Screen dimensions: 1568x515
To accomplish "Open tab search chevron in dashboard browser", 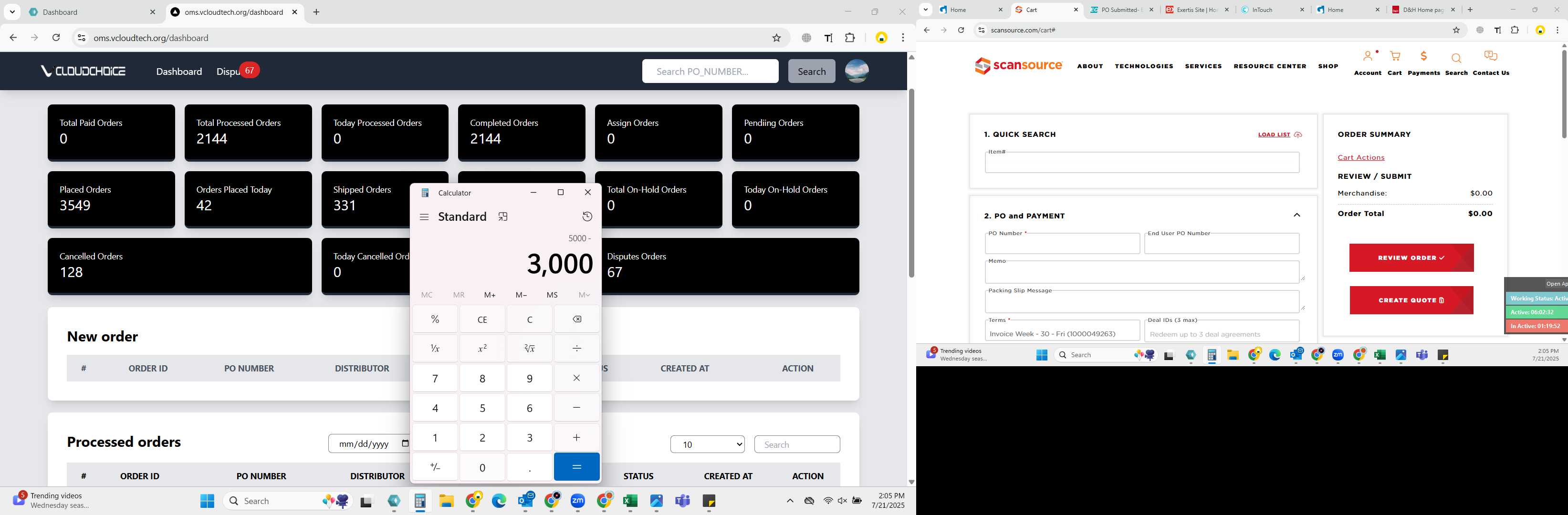I will tap(12, 11).
